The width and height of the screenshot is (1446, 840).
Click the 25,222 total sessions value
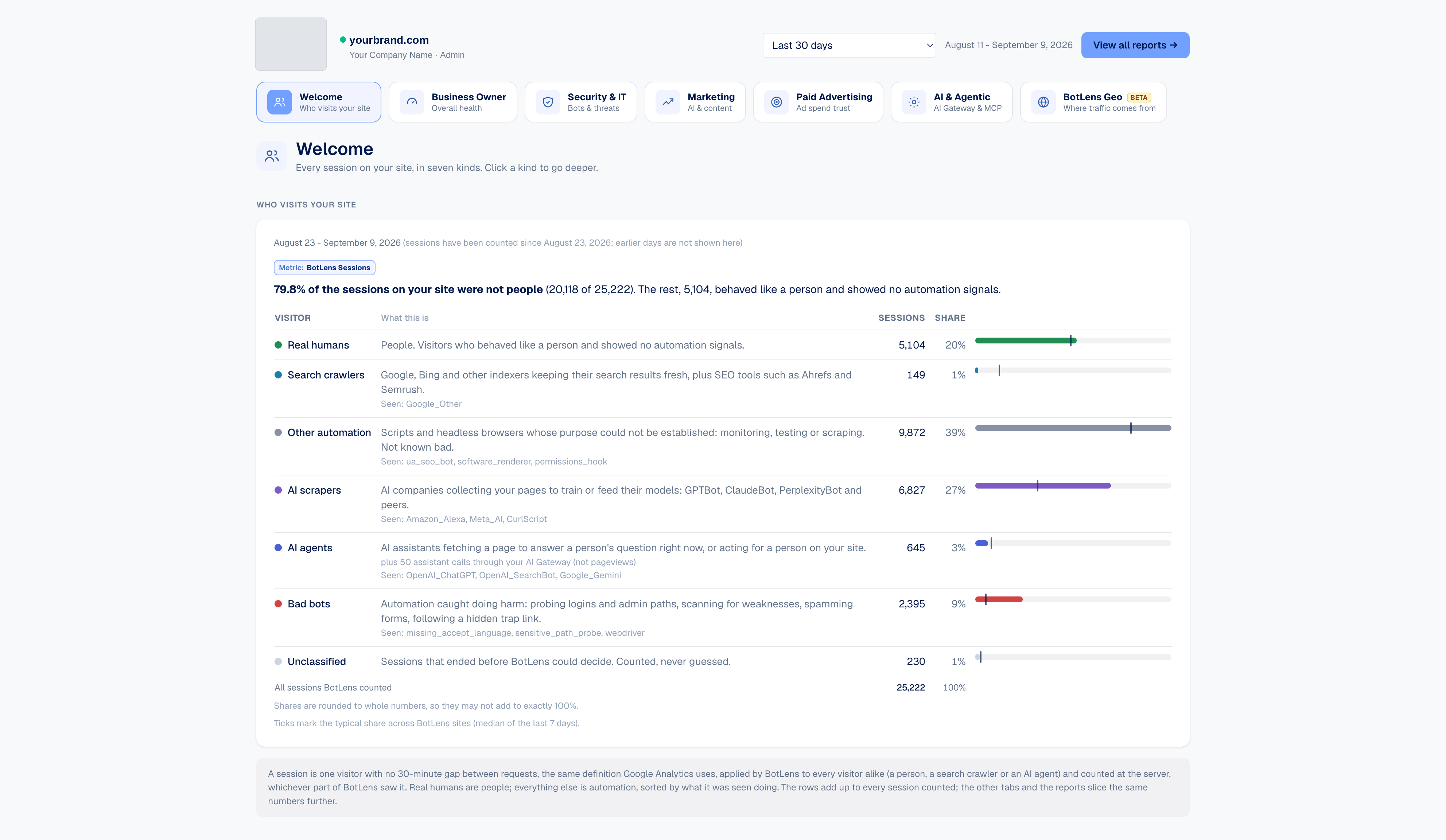(x=911, y=687)
